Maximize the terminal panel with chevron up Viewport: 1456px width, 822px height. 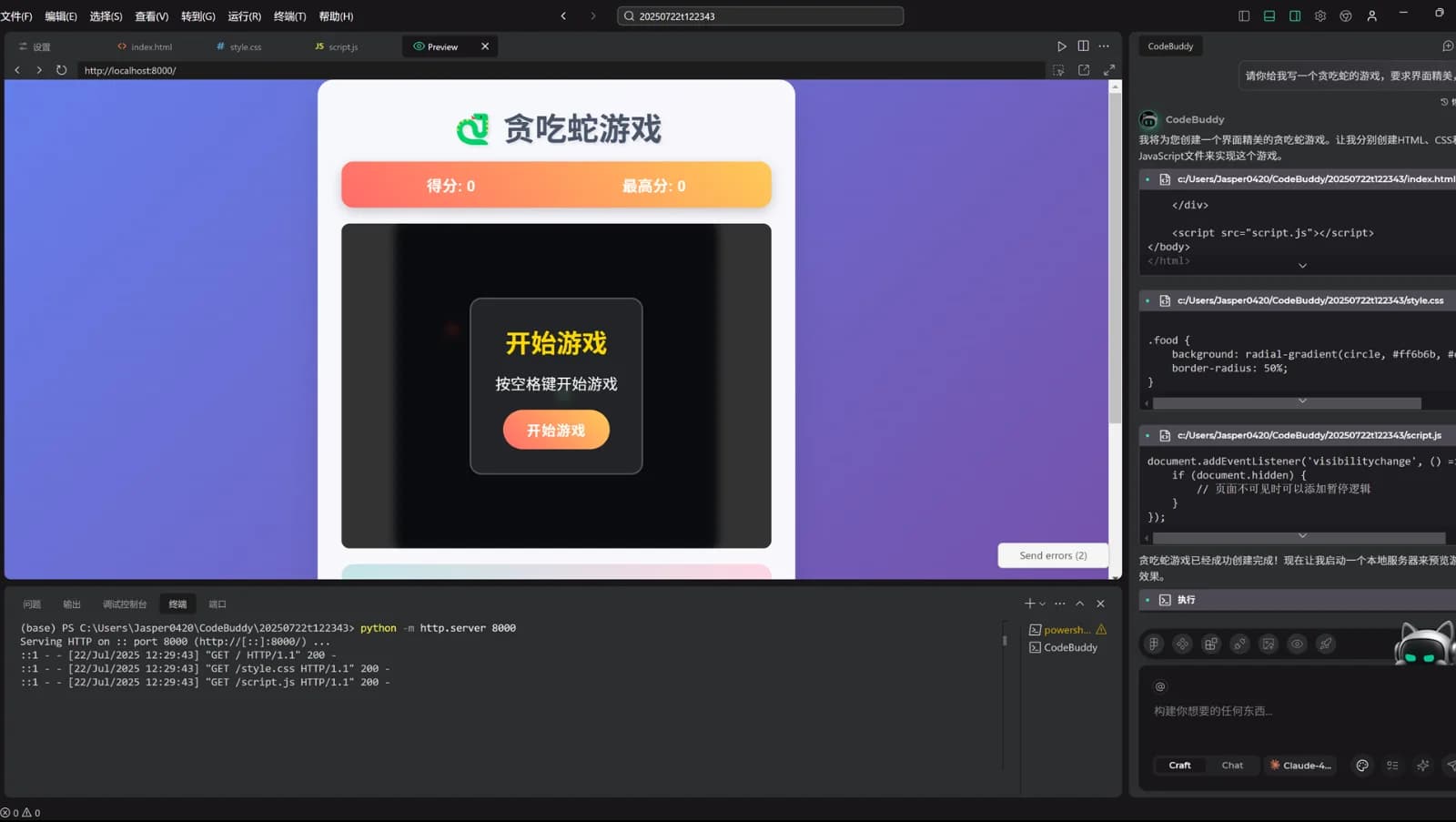1080,604
